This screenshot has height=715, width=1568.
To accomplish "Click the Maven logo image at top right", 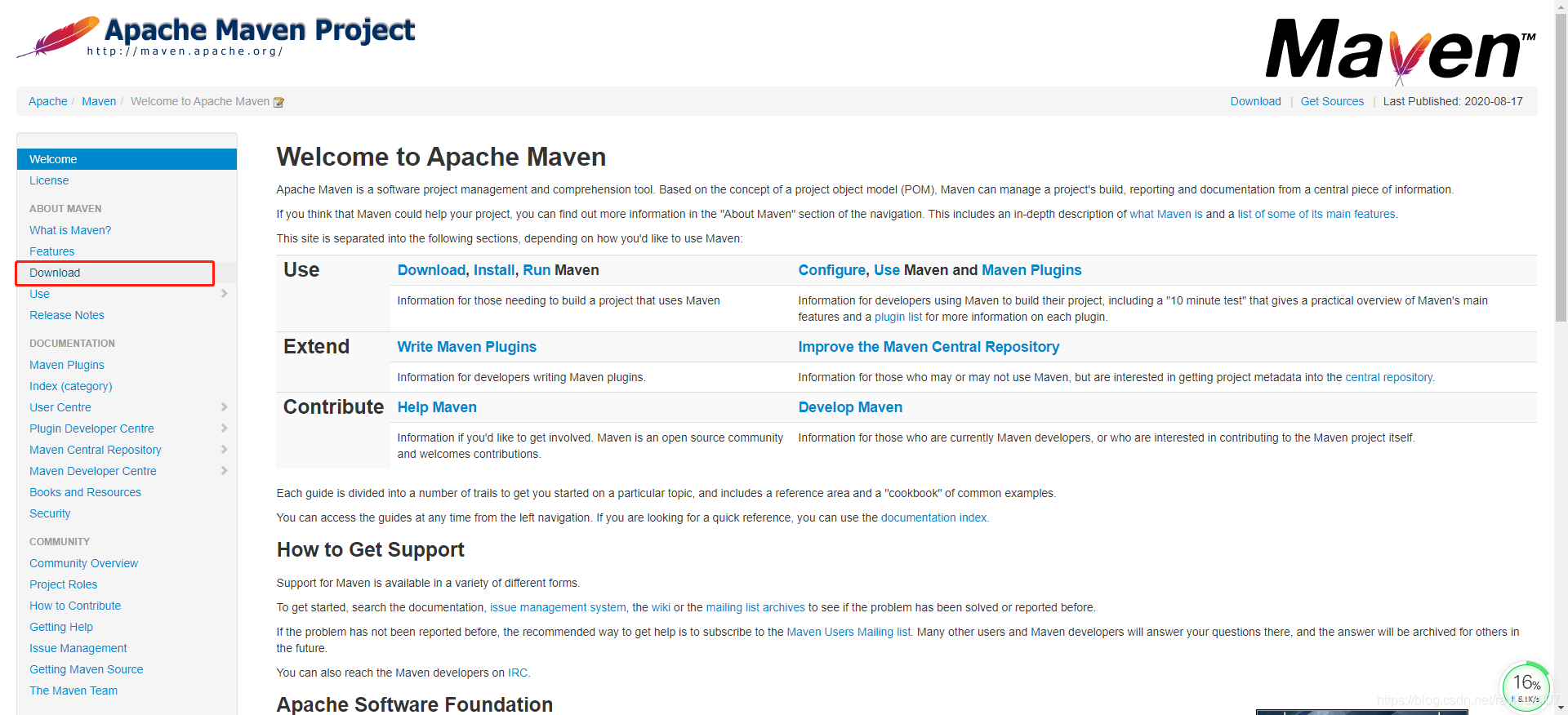I will (x=1400, y=51).
